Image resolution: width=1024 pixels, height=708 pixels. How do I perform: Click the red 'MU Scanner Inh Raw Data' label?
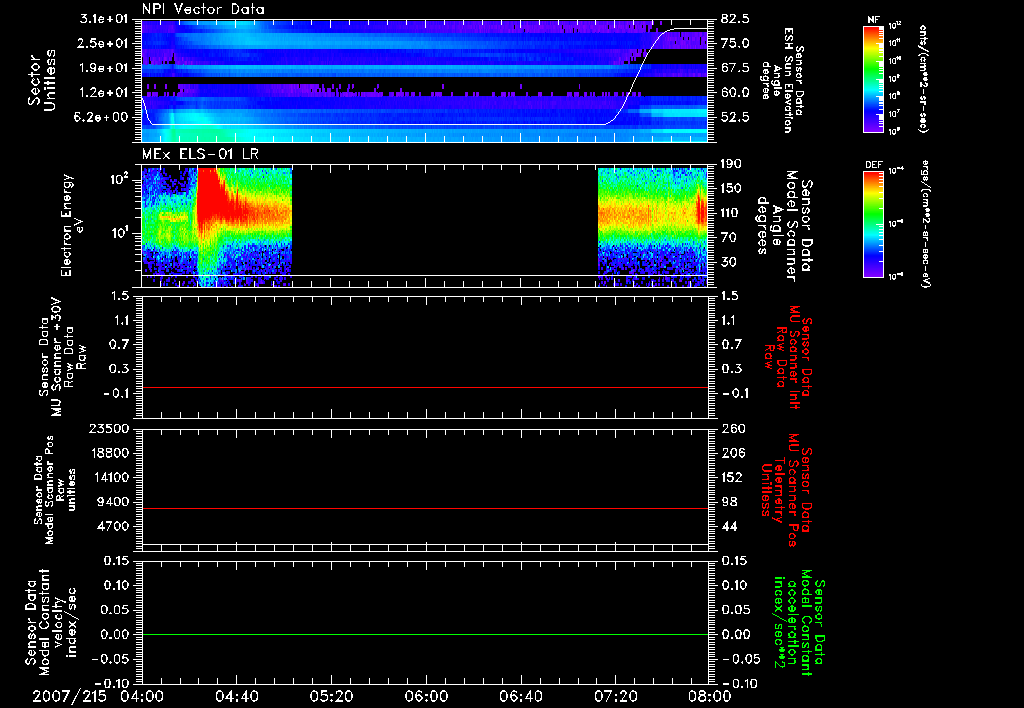coord(788,357)
